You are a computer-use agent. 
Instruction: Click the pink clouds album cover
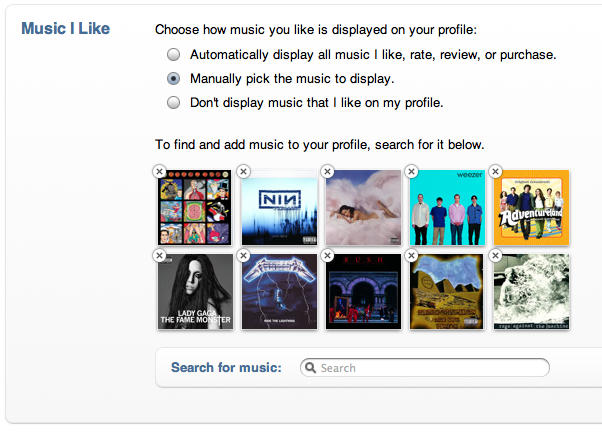[x=364, y=208]
